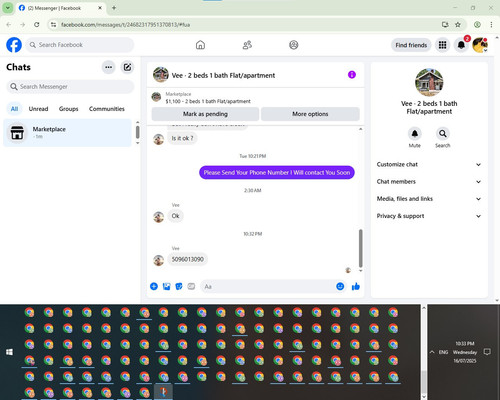The width and height of the screenshot is (500, 400).
Task: Open the notifications bell
Action: coord(461,45)
